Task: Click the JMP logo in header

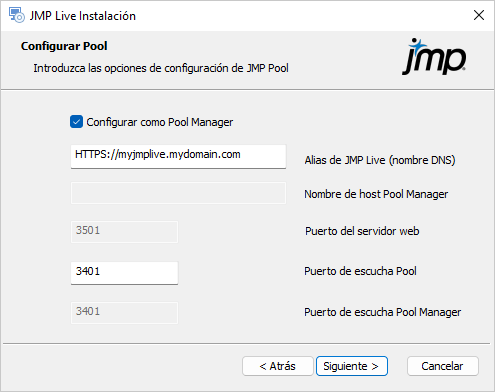Action: [x=434, y=57]
